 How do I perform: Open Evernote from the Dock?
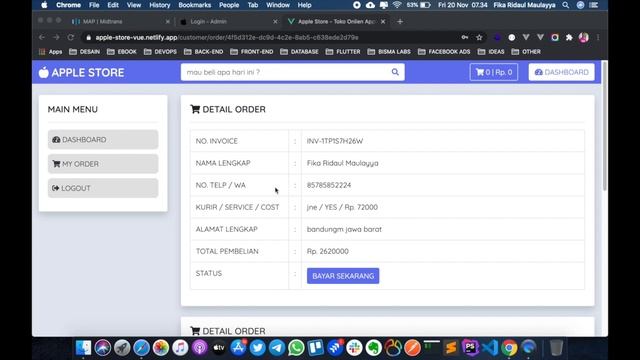(373, 348)
